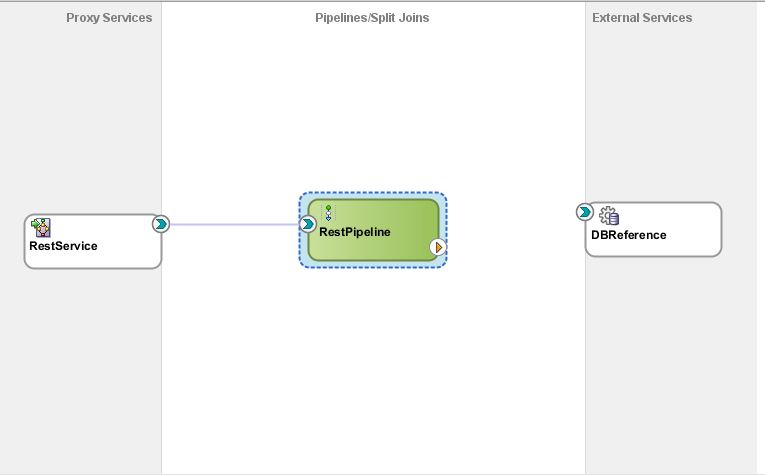The height and width of the screenshot is (476, 765).
Task: Click the External Services lane header
Action: point(642,18)
